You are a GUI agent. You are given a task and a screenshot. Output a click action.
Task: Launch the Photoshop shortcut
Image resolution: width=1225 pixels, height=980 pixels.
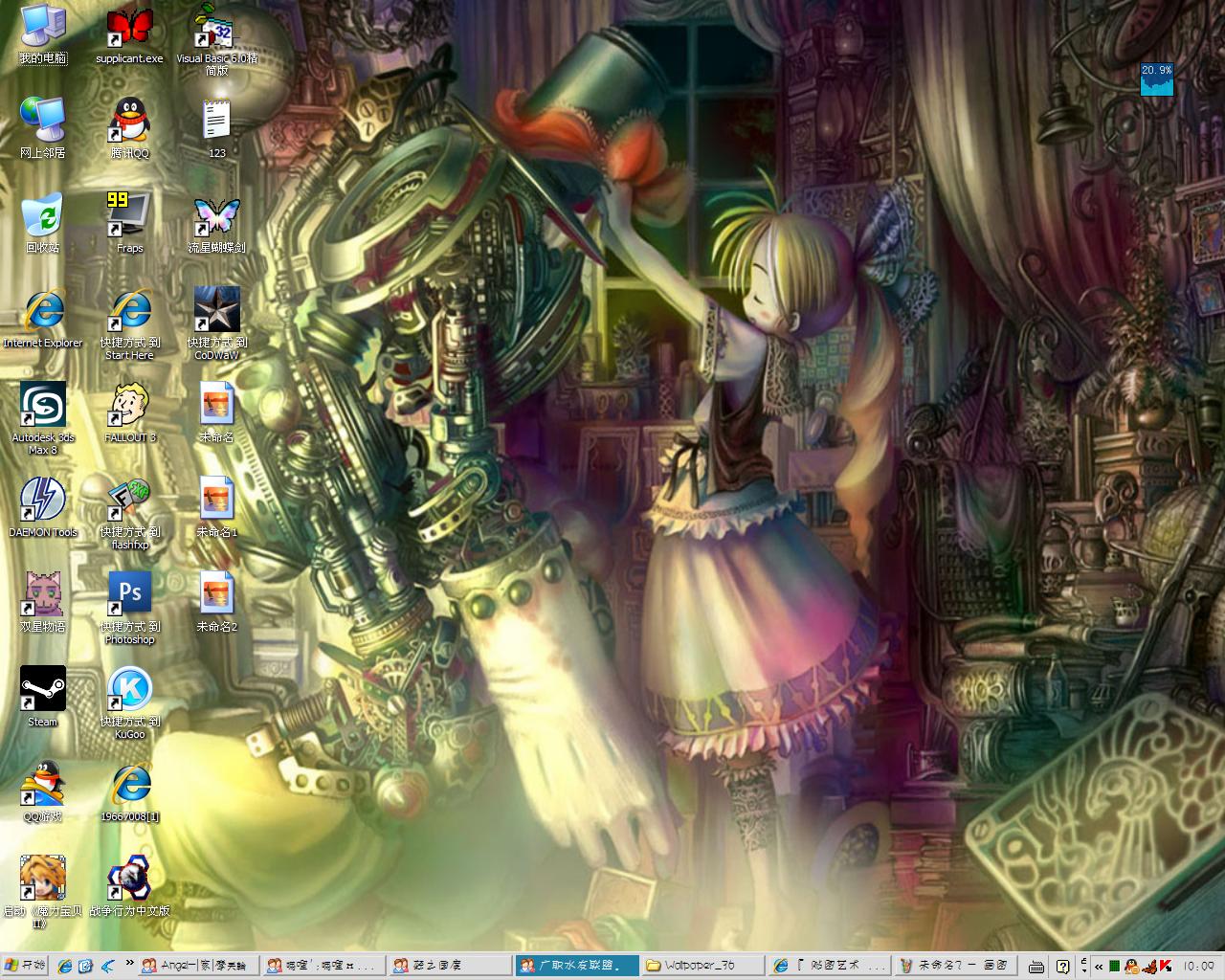[x=129, y=608]
